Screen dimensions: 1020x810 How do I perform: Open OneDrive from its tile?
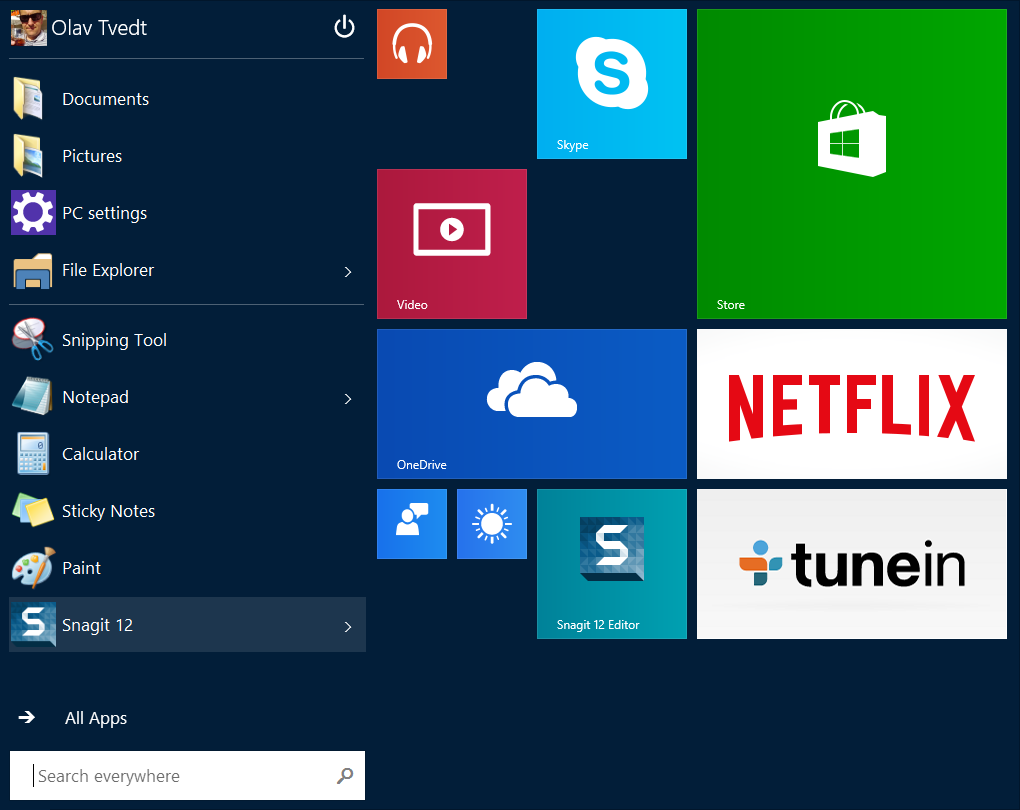coord(531,403)
